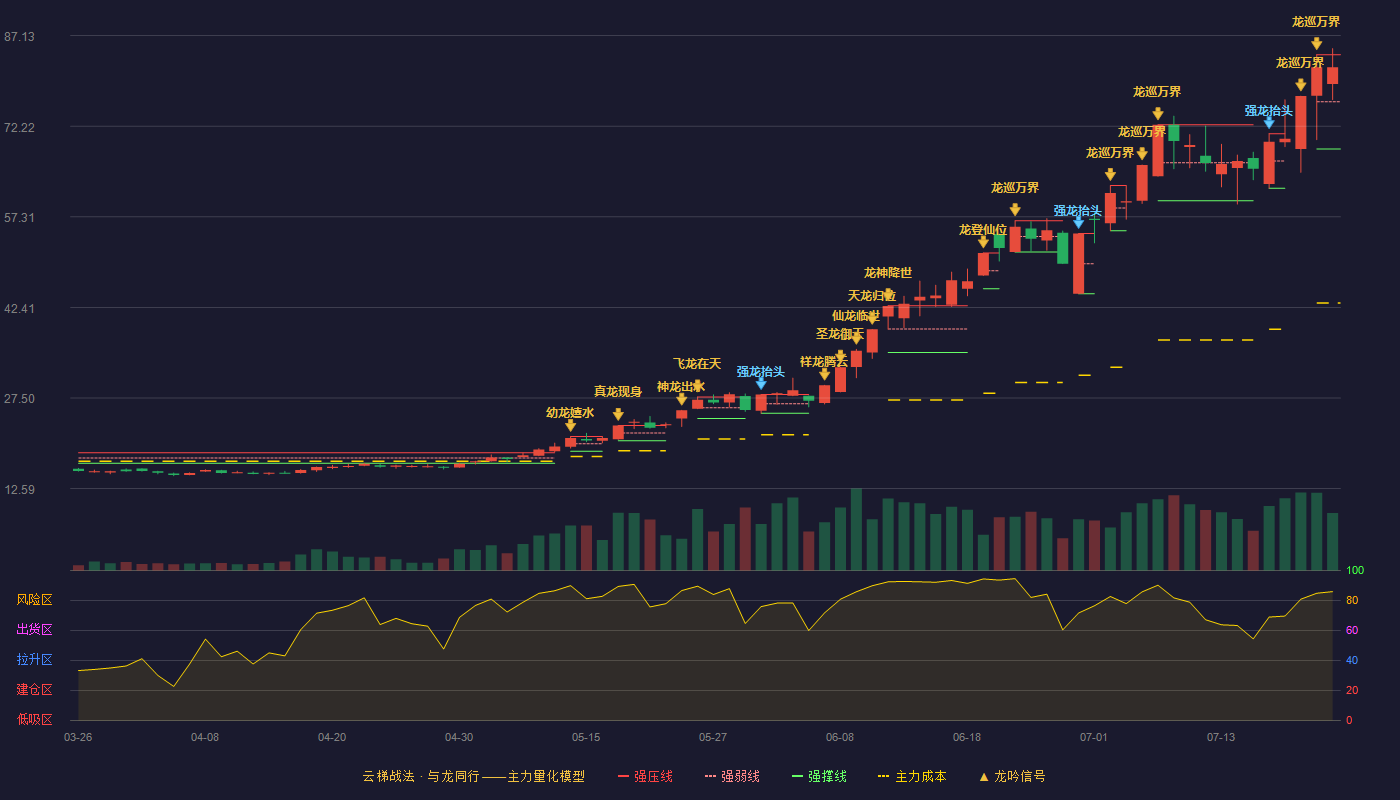
Task: Click the last candlestick at the chart's right edge
Action: [x=1332, y=75]
